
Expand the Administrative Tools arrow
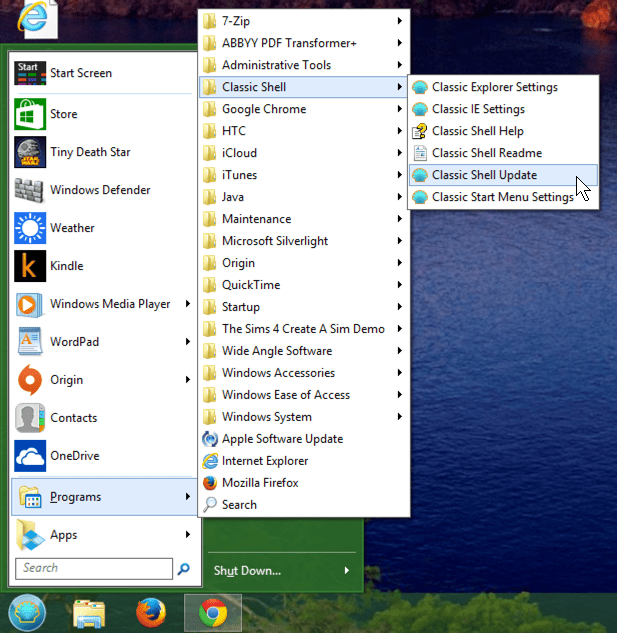tap(399, 65)
